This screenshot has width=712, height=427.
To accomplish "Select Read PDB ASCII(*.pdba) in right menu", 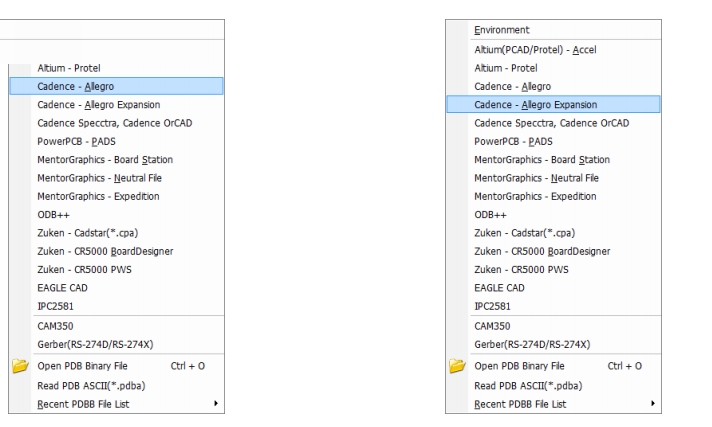I will point(527,386).
